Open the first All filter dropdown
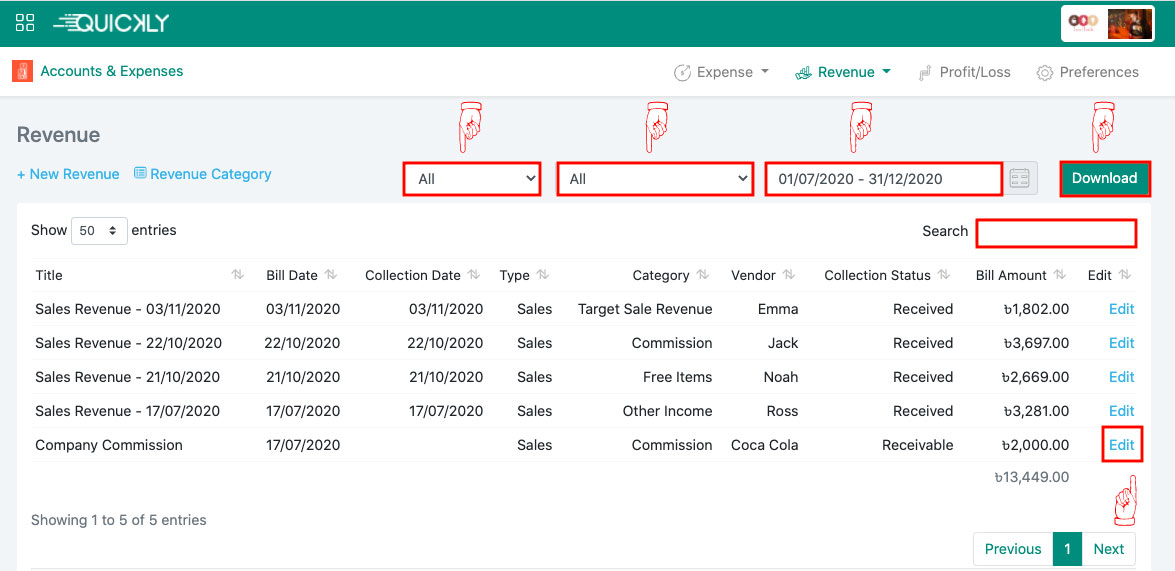1175x571 pixels. (x=472, y=179)
